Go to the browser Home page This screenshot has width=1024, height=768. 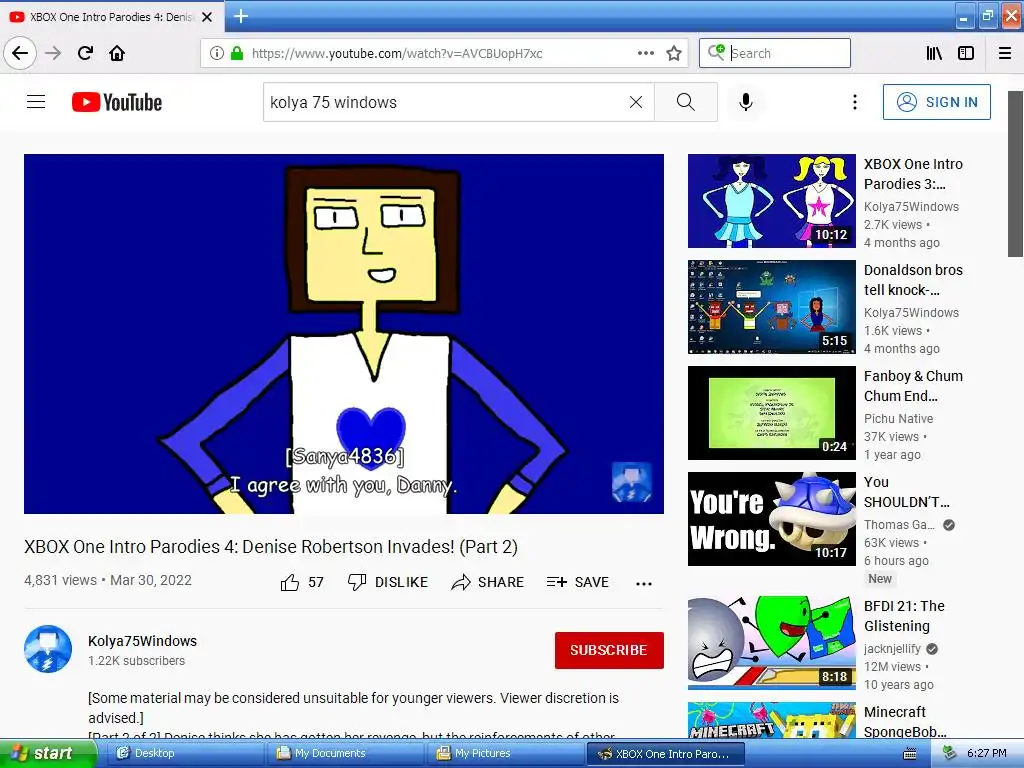pyautogui.click(x=117, y=53)
